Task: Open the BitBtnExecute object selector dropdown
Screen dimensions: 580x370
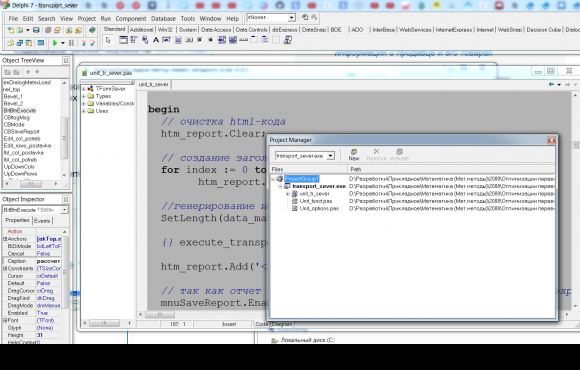Action: (65, 210)
